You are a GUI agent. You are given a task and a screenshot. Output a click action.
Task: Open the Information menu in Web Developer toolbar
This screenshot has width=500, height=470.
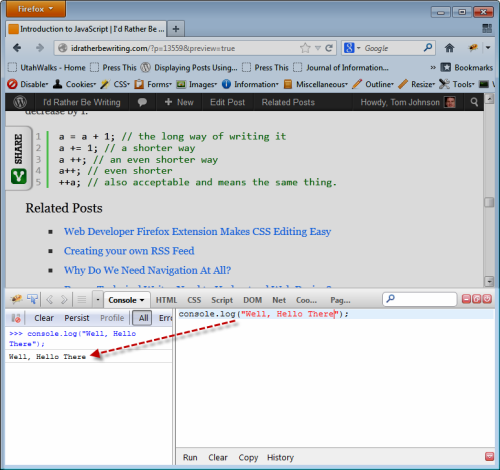[250, 84]
